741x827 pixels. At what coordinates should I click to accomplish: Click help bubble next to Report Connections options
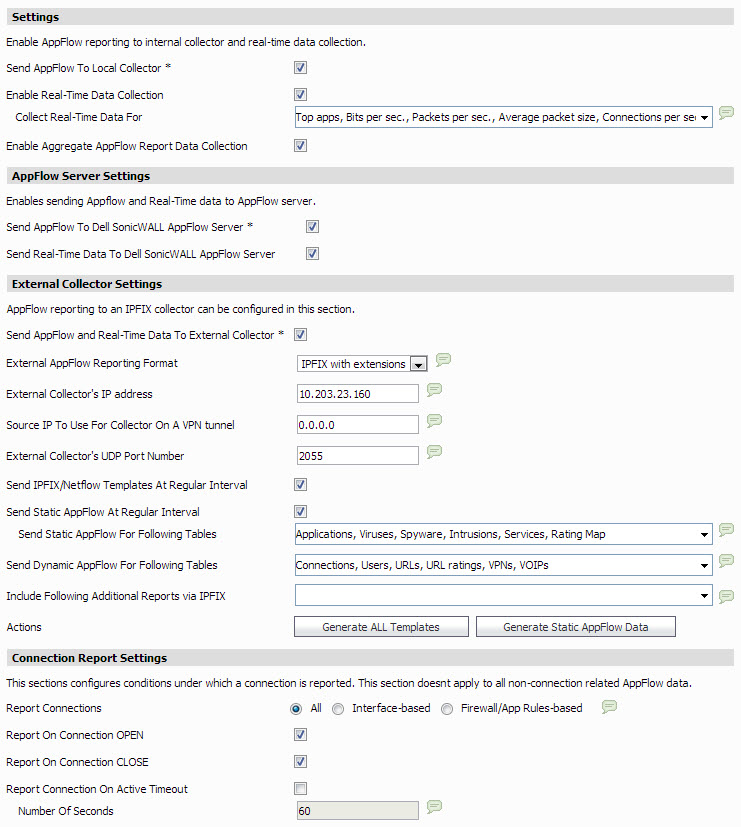[609, 707]
